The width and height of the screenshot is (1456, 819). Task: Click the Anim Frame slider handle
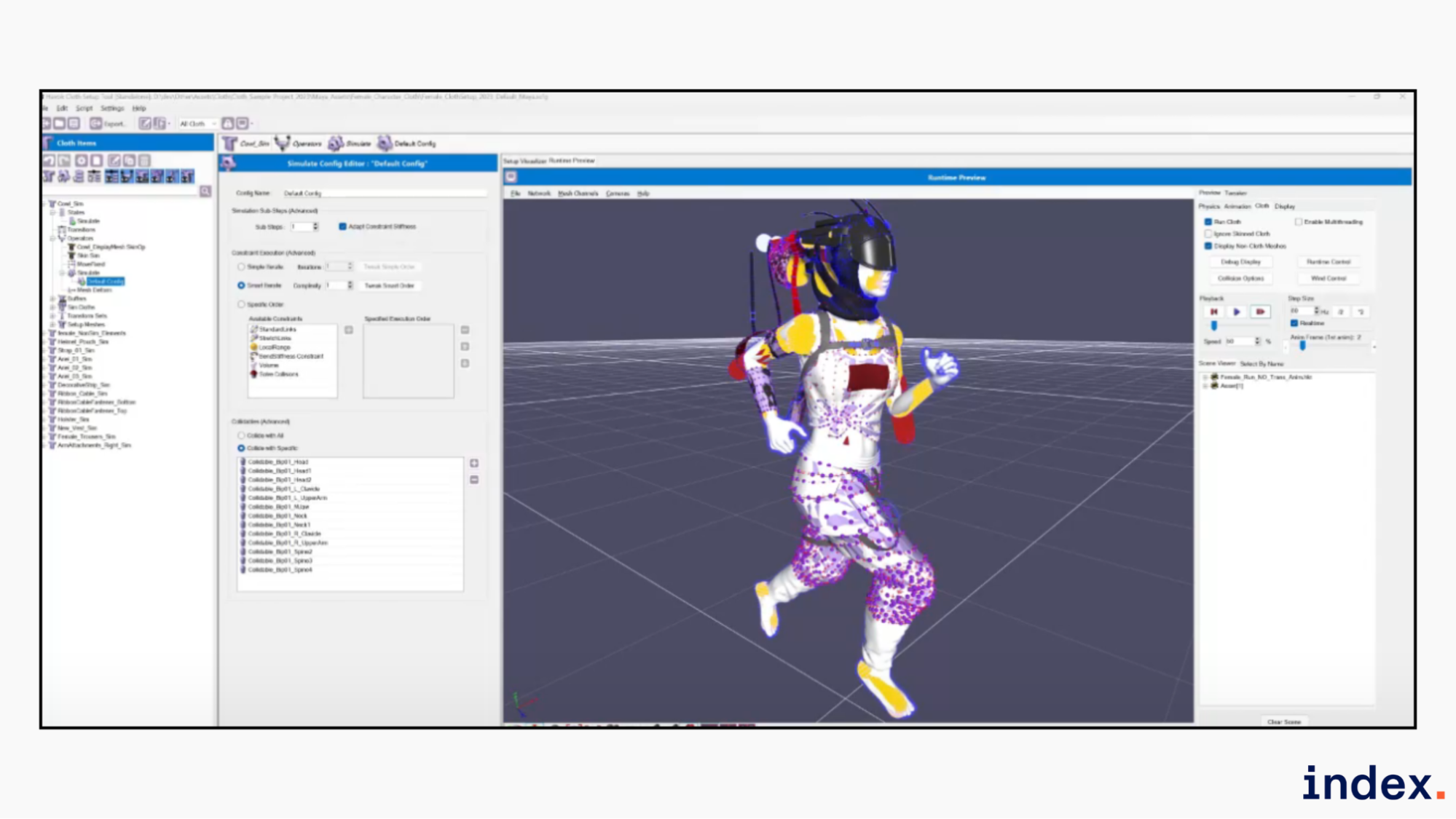coord(1302,346)
